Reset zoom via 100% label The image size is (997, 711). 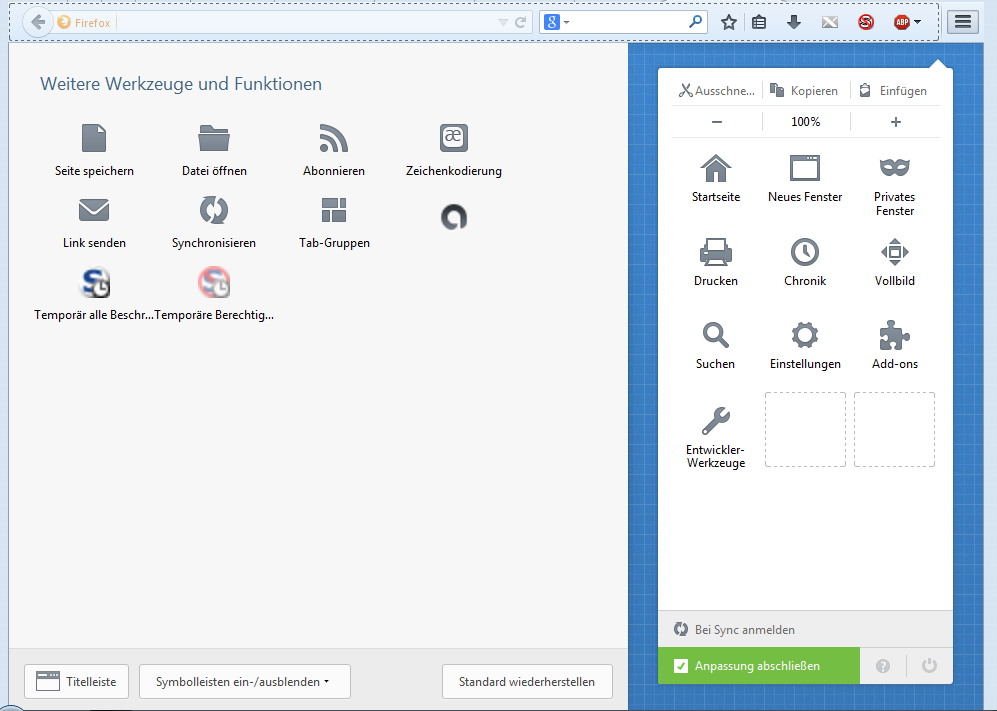click(806, 122)
